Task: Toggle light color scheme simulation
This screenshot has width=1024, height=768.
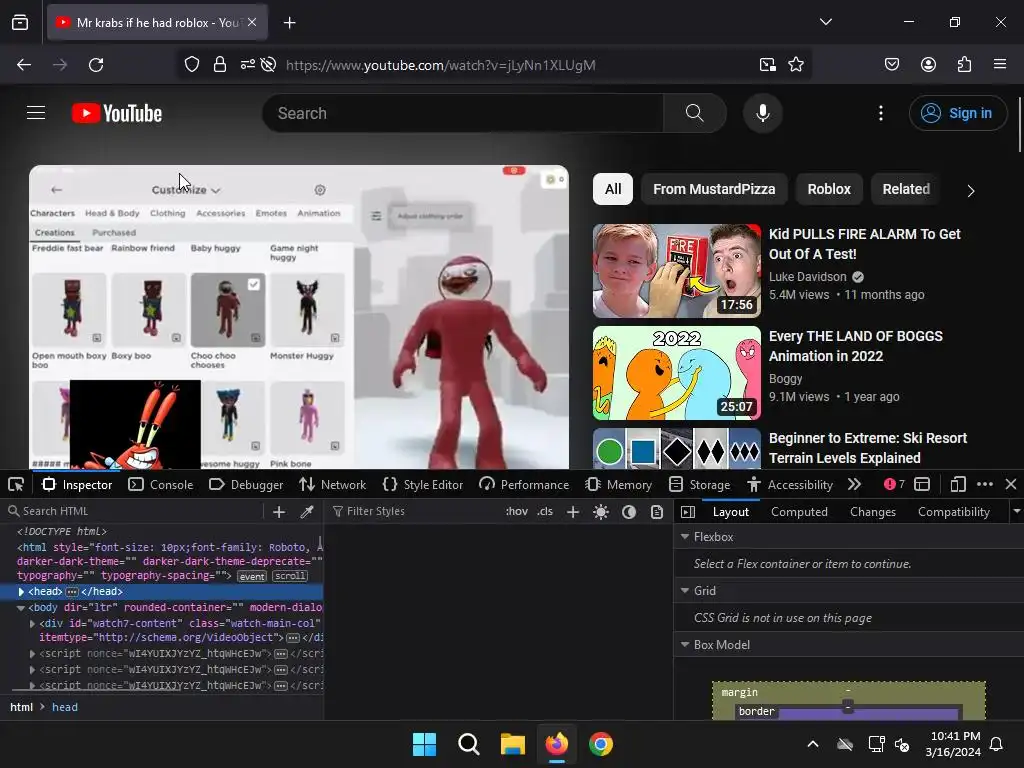Action: pos(601,512)
